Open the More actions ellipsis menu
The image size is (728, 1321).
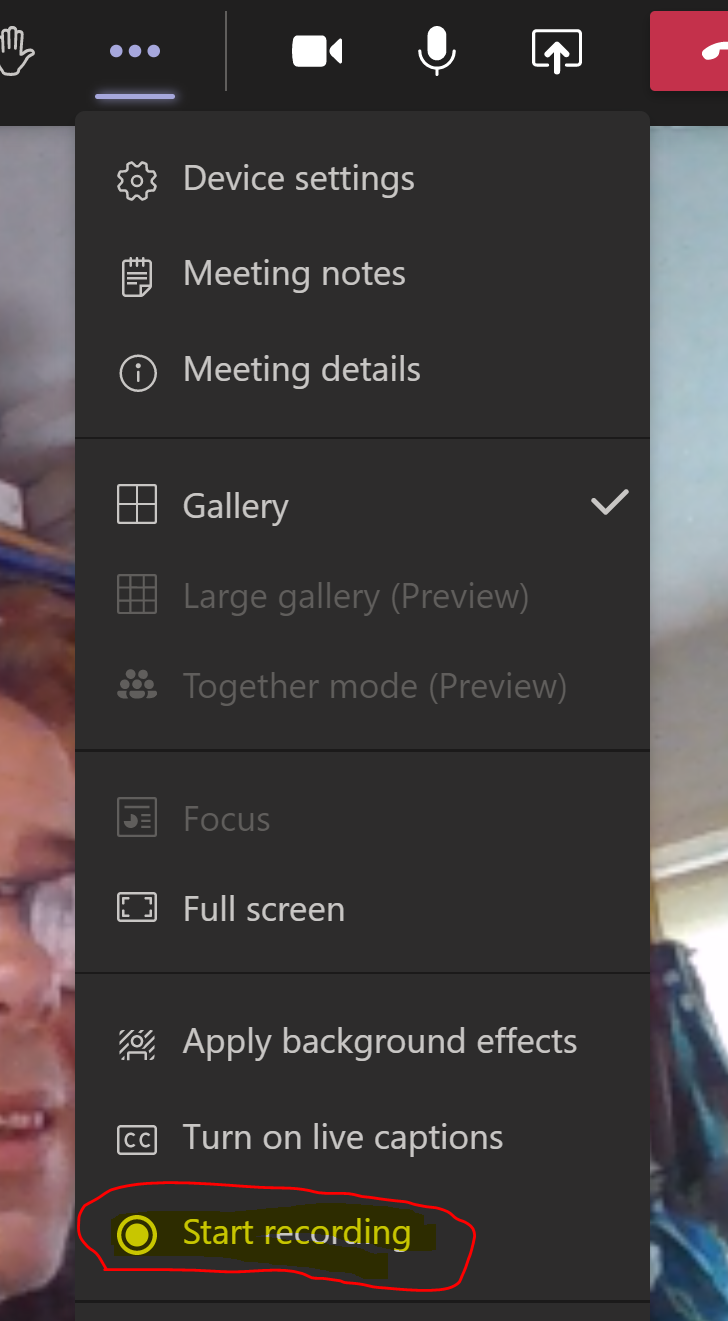point(135,51)
